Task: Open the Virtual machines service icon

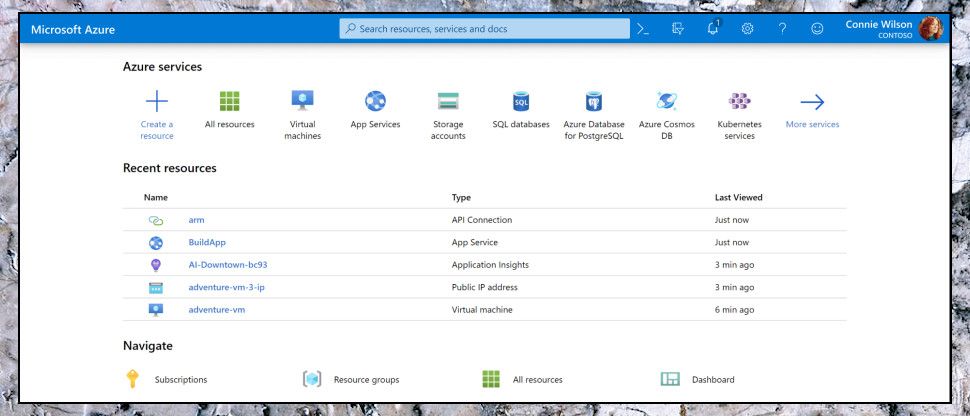Action: (303, 100)
